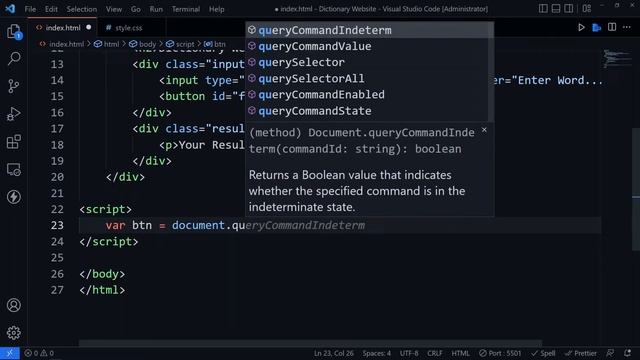
Task: Open the Search view icon
Action: (x=14, y=59)
